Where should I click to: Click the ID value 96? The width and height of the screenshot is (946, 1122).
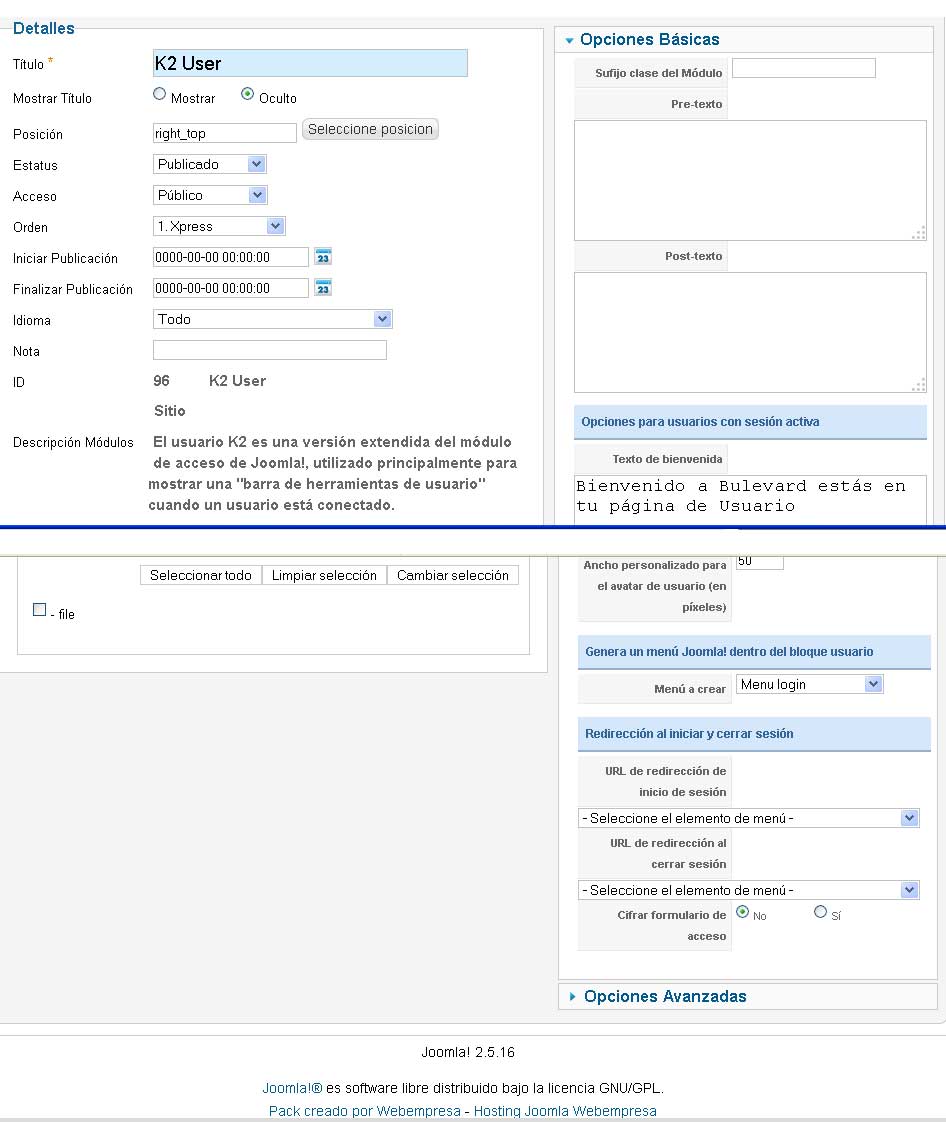[x=161, y=381]
